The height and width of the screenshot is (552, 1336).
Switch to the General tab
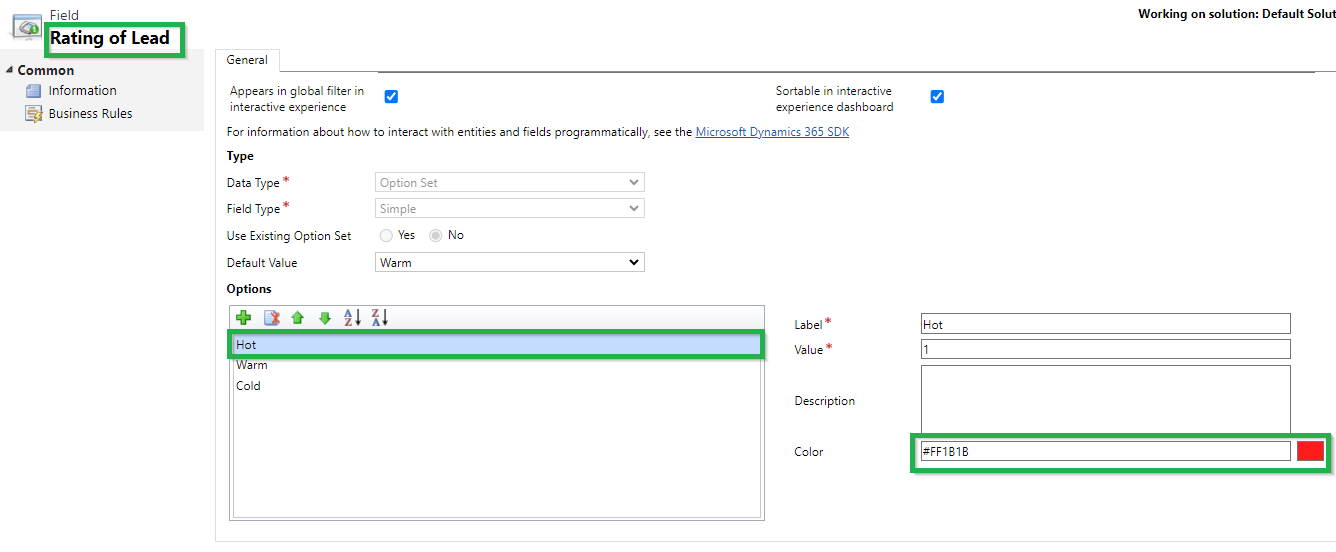(247, 60)
